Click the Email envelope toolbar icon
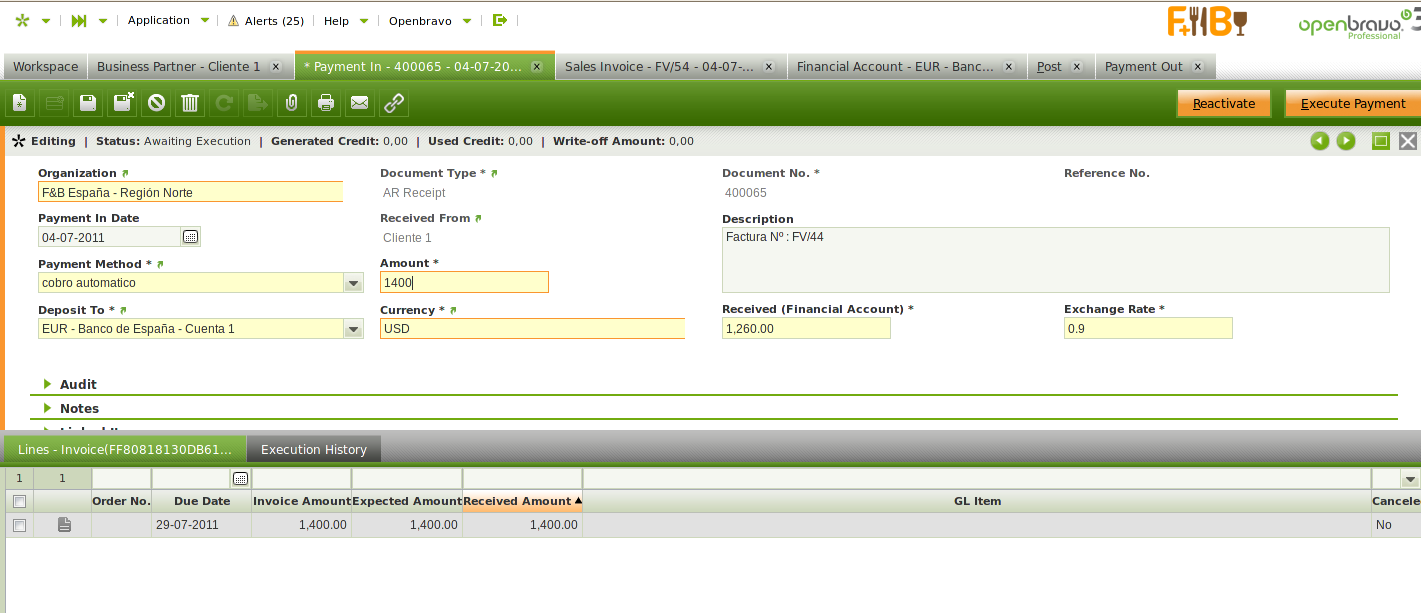 point(359,102)
